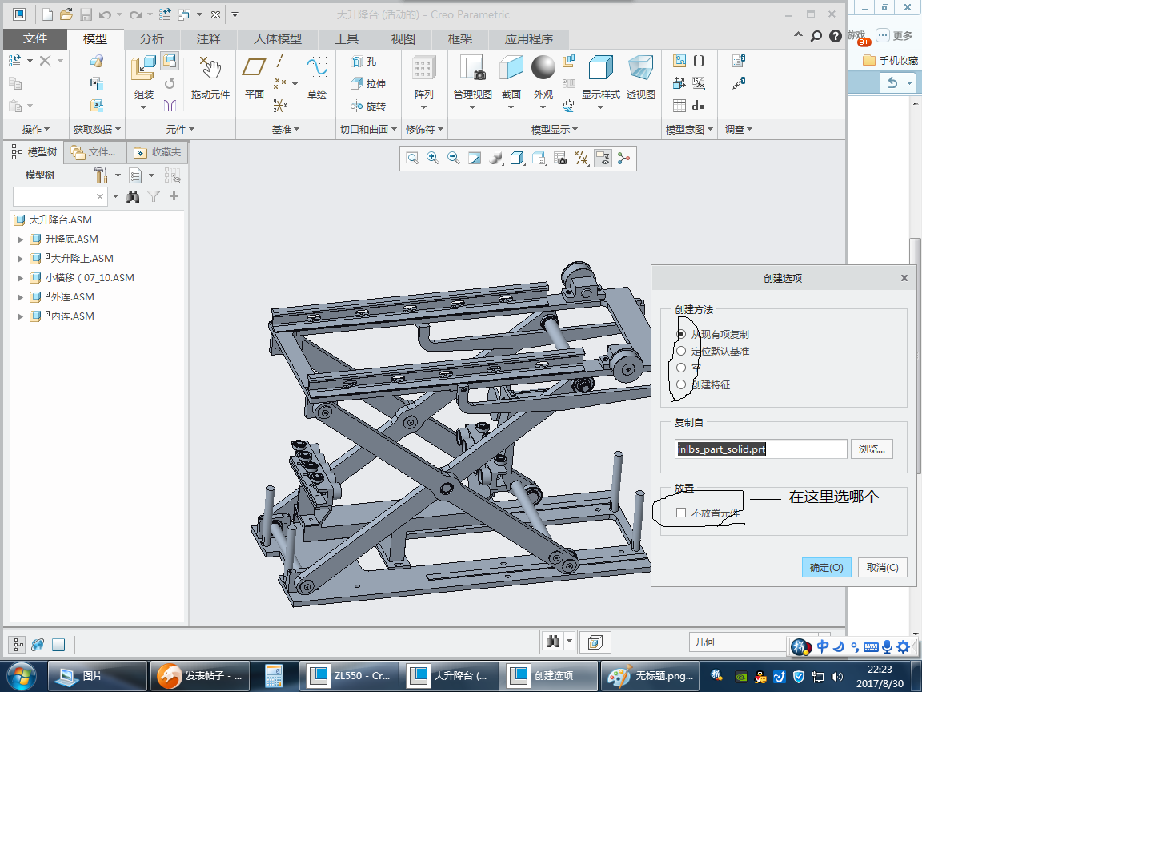Open 获取数据 group dropdown
1152x864 pixels.
[x=97, y=129]
